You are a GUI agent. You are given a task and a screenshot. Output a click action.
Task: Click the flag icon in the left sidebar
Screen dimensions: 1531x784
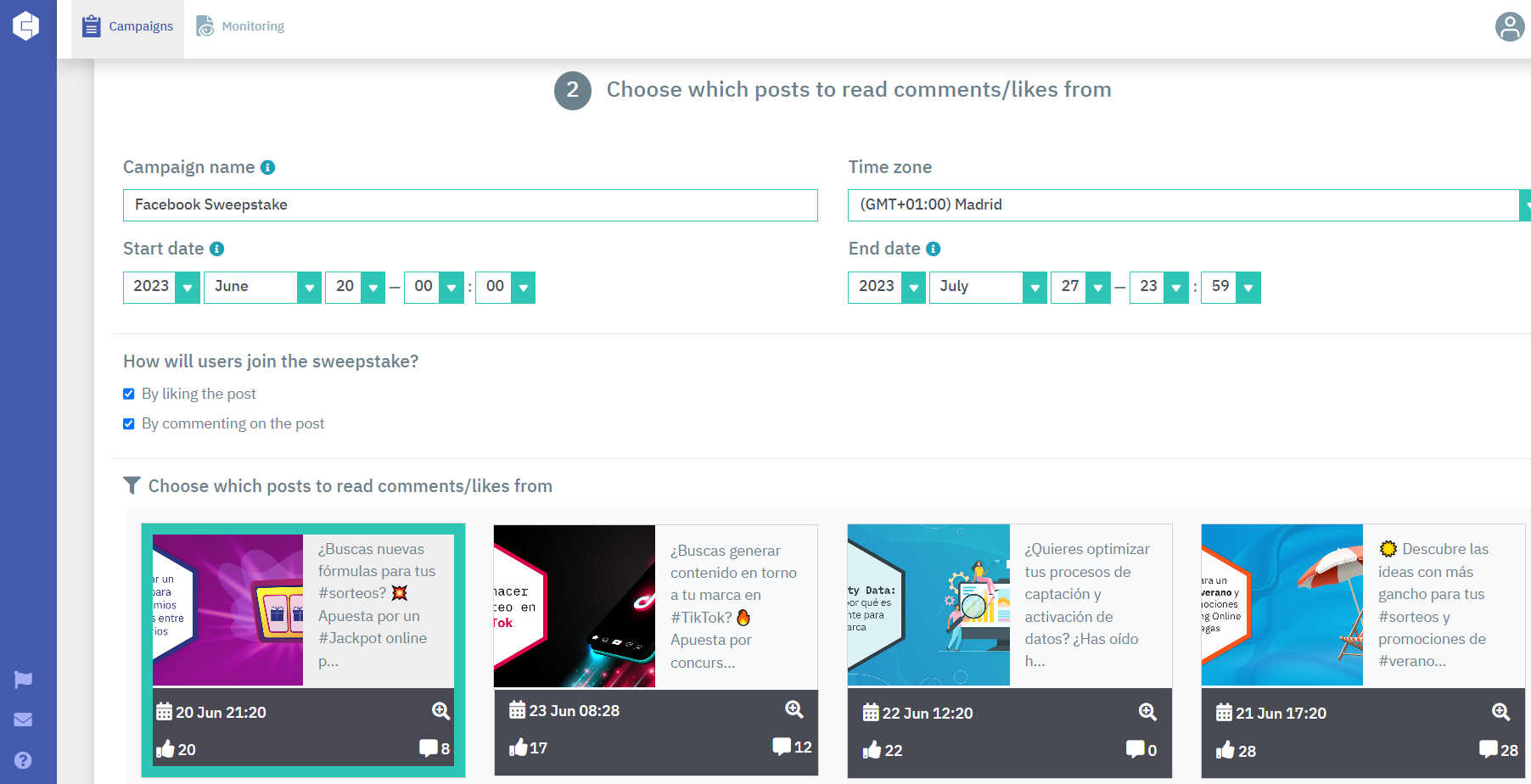[x=21, y=679]
